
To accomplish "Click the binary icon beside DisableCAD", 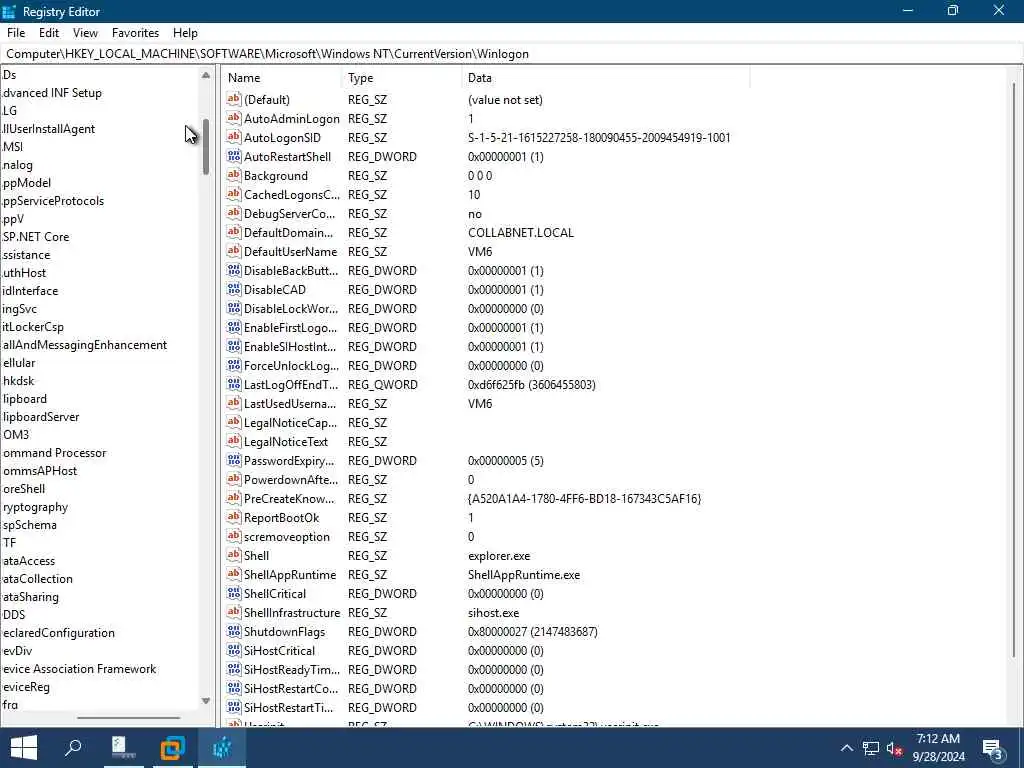I will (233, 289).
